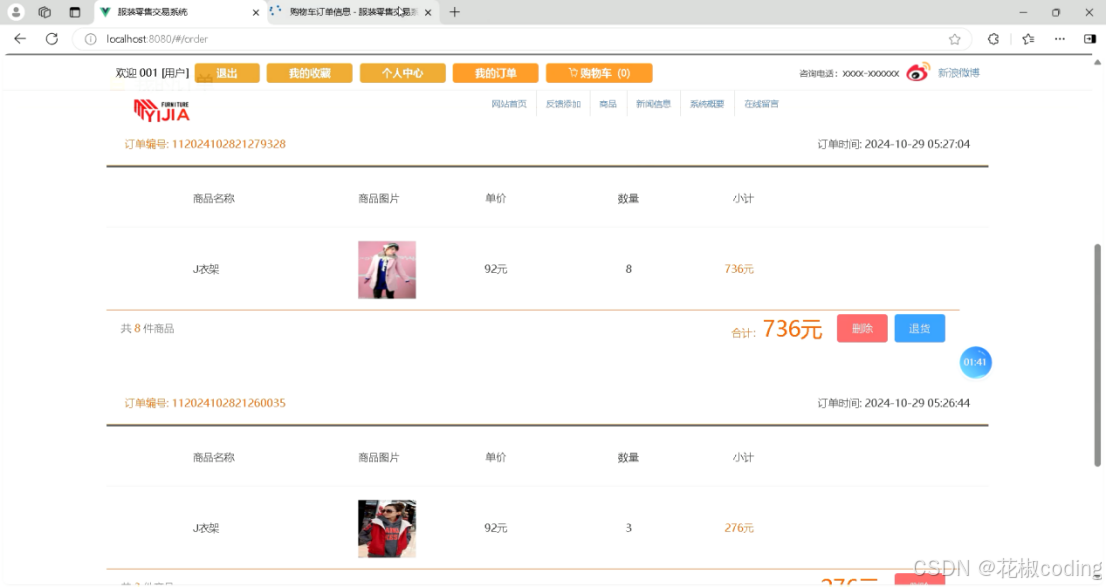Screen dimensions: 1106x588
Task: Click order time 2024-10-29 05:26:44
Action: pos(917,403)
